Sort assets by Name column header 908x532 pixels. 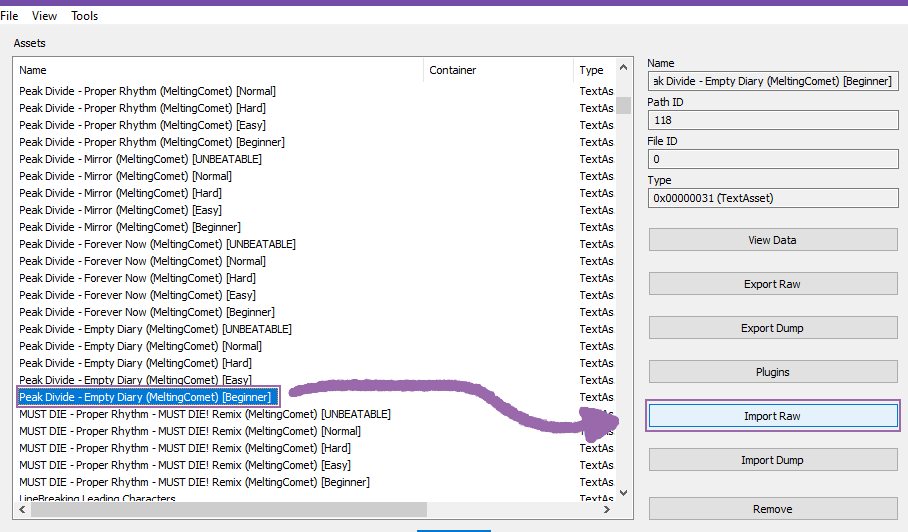click(218, 70)
